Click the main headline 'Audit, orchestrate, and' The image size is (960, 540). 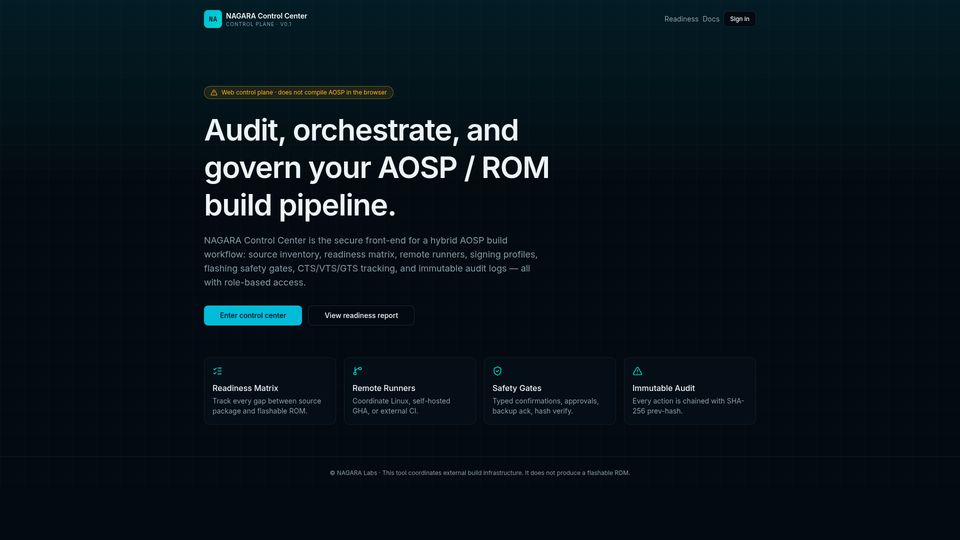(361, 130)
